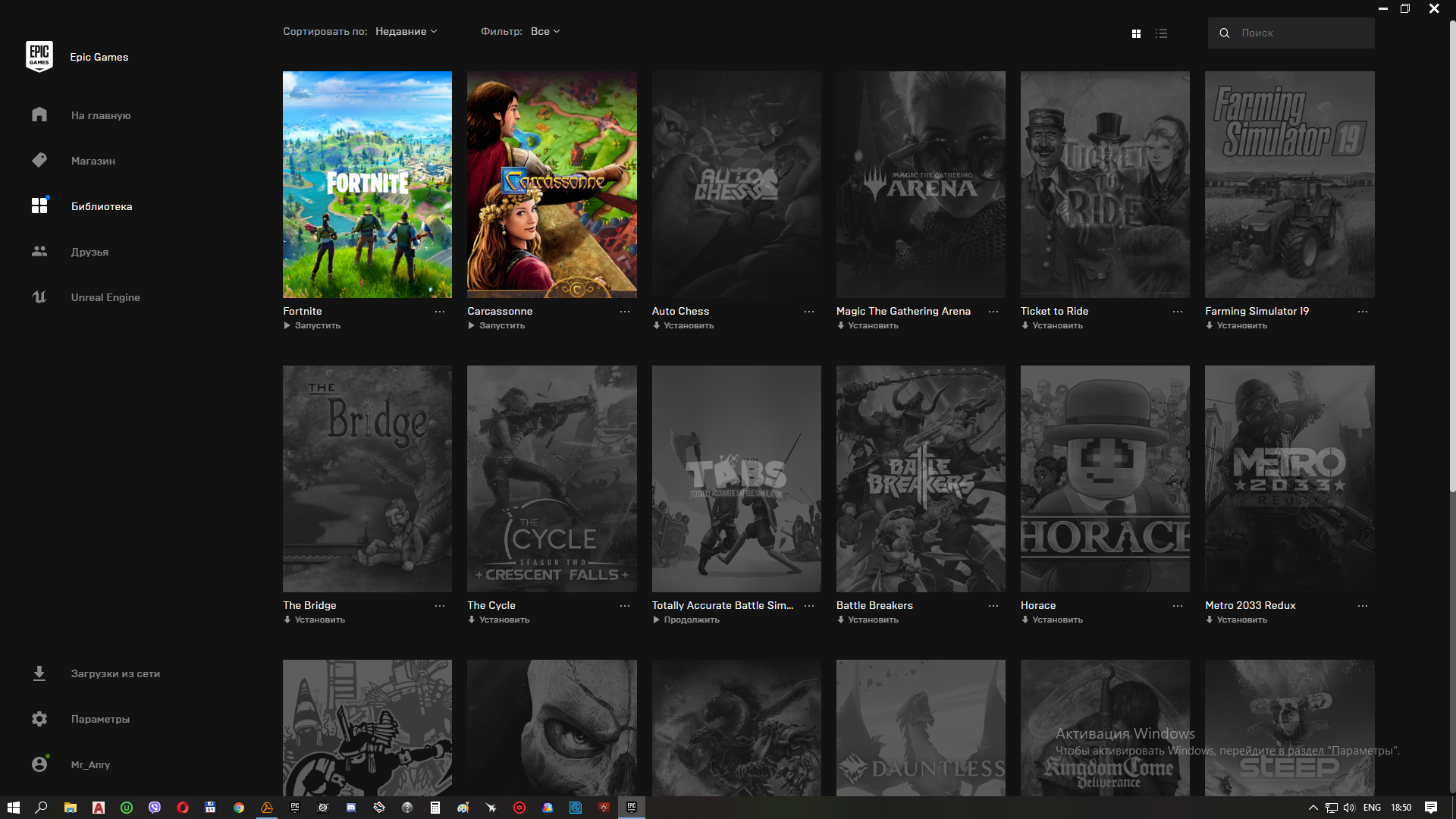Open Horace ellipsis menu
Screen dimensions: 1456x819
pyautogui.click(x=1178, y=606)
